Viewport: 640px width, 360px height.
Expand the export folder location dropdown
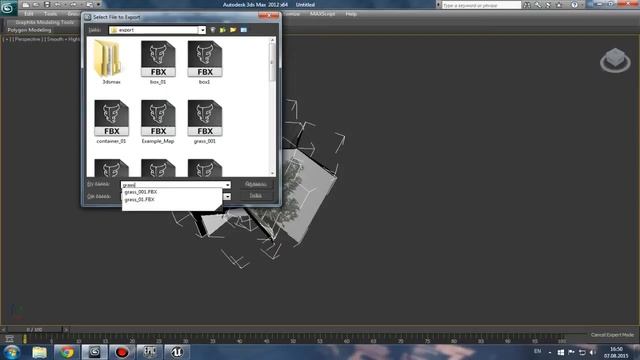point(202,30)
